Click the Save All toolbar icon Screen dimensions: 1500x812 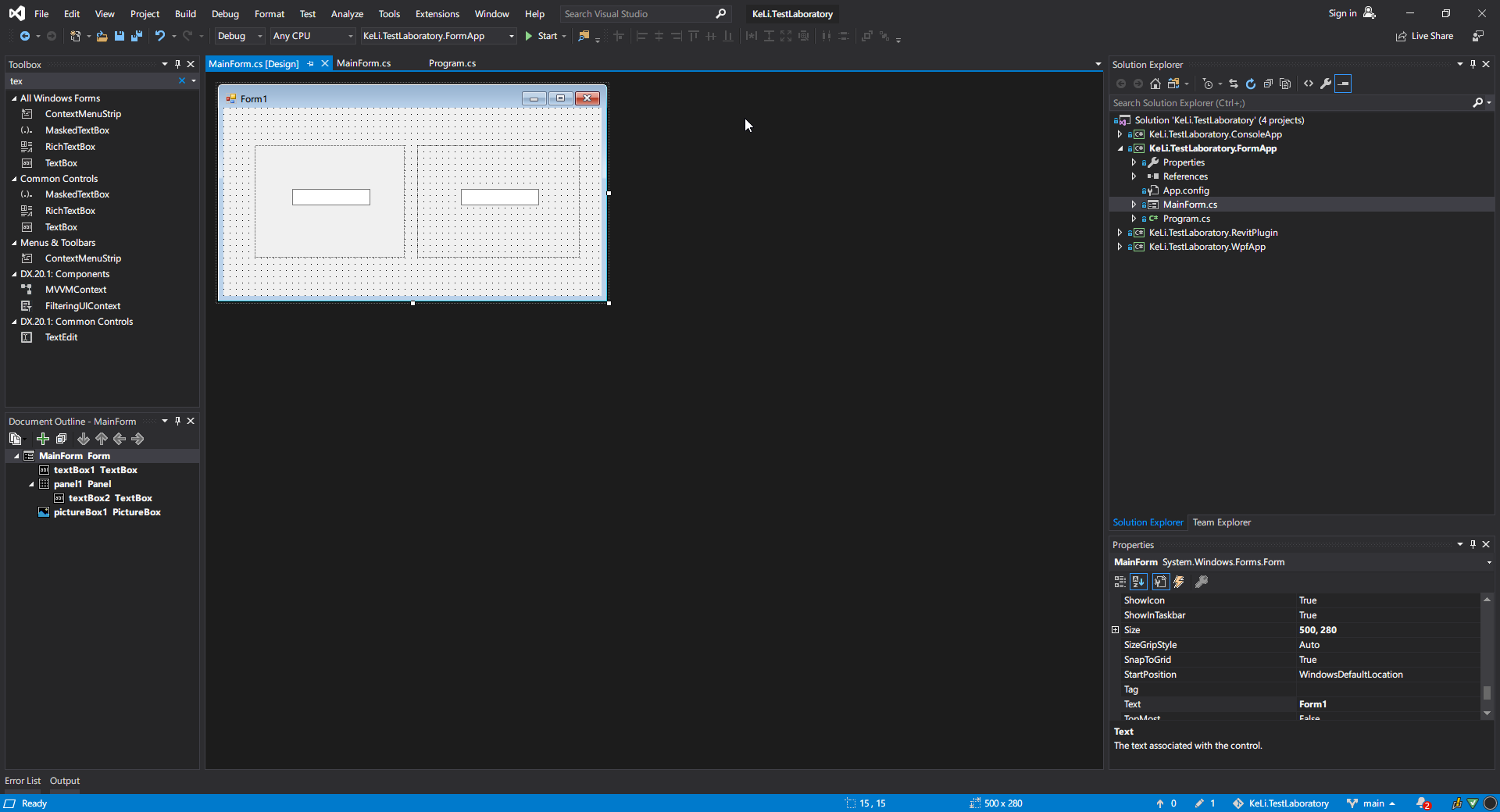137,36
